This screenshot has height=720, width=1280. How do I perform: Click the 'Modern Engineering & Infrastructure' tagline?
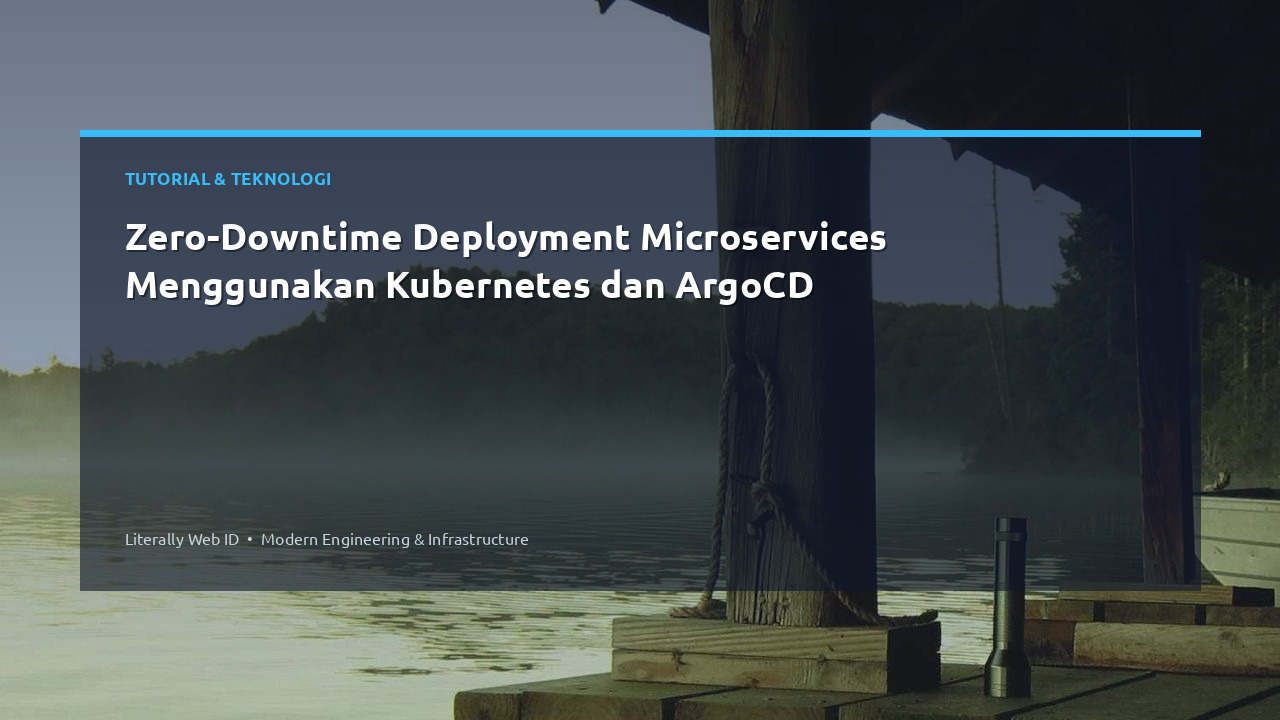[395, 539]
